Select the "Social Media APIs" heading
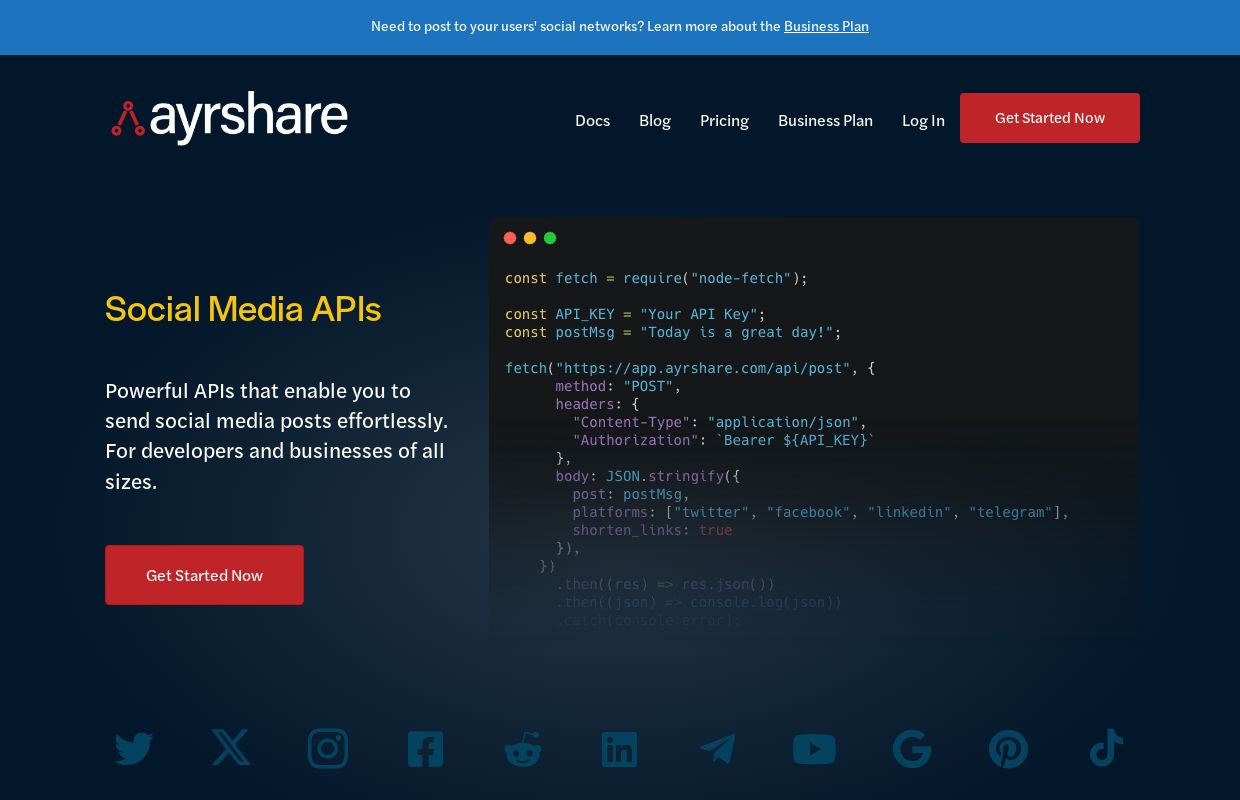 (243, 309)
